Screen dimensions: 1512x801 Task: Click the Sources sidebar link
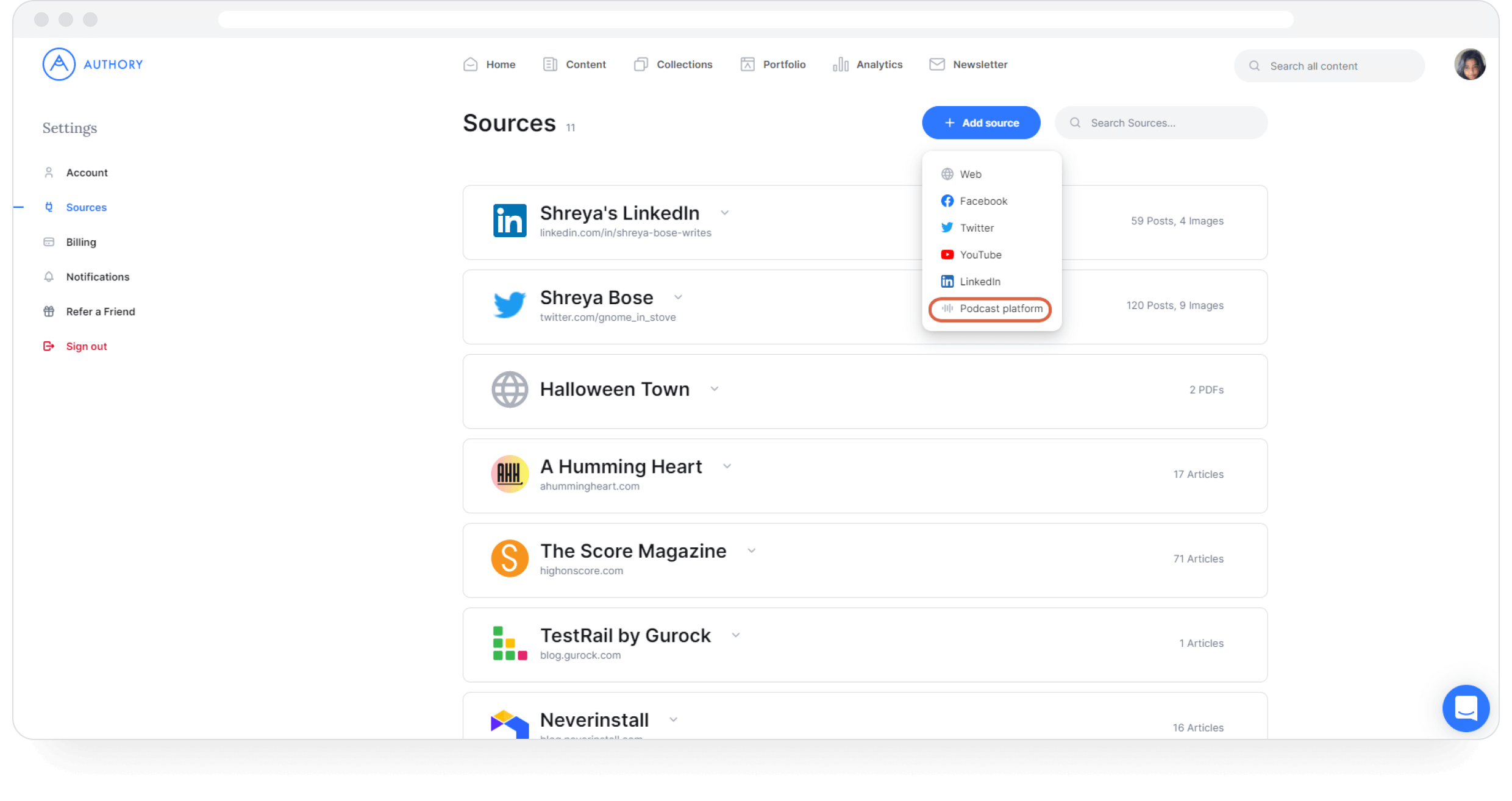(87, 207)
